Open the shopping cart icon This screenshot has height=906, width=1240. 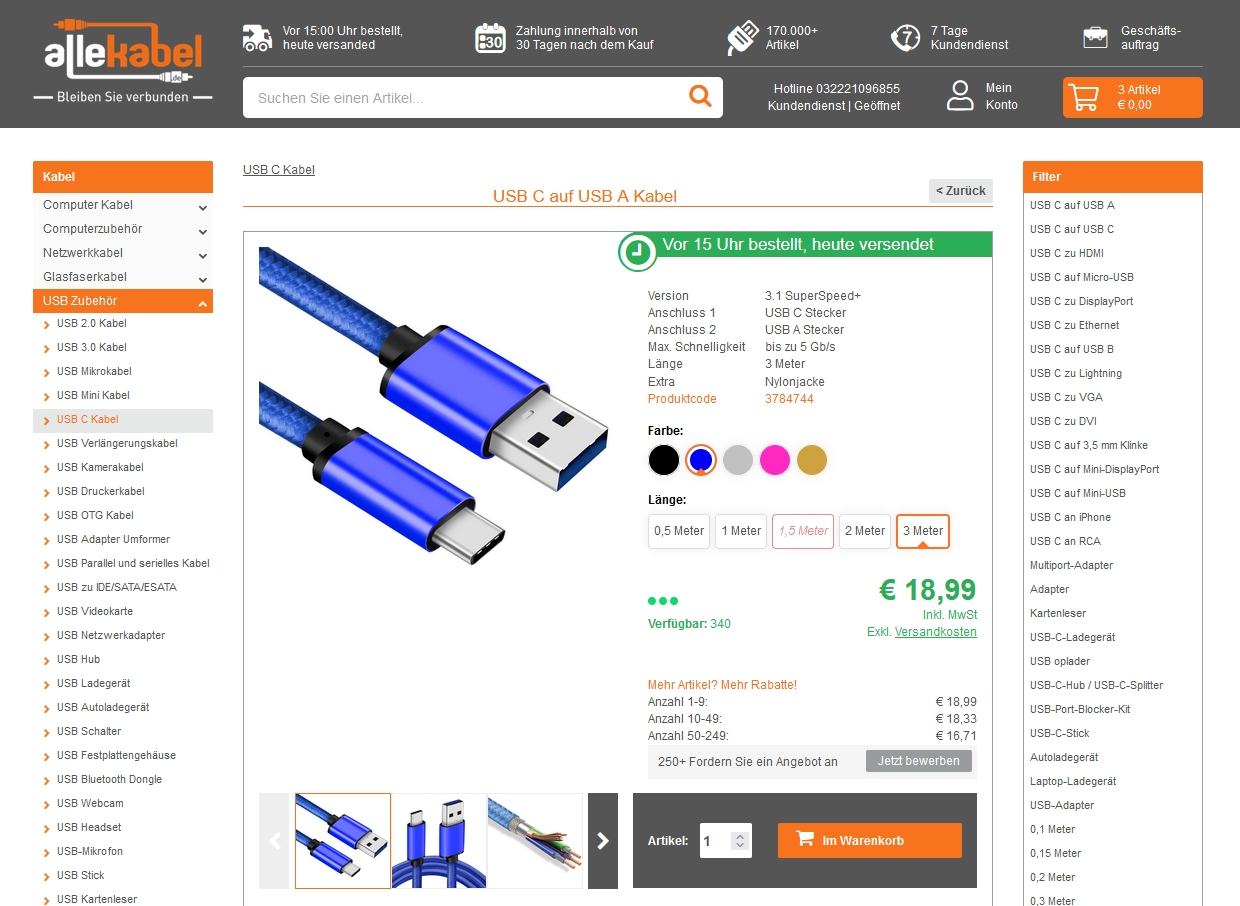(1083, 97)
